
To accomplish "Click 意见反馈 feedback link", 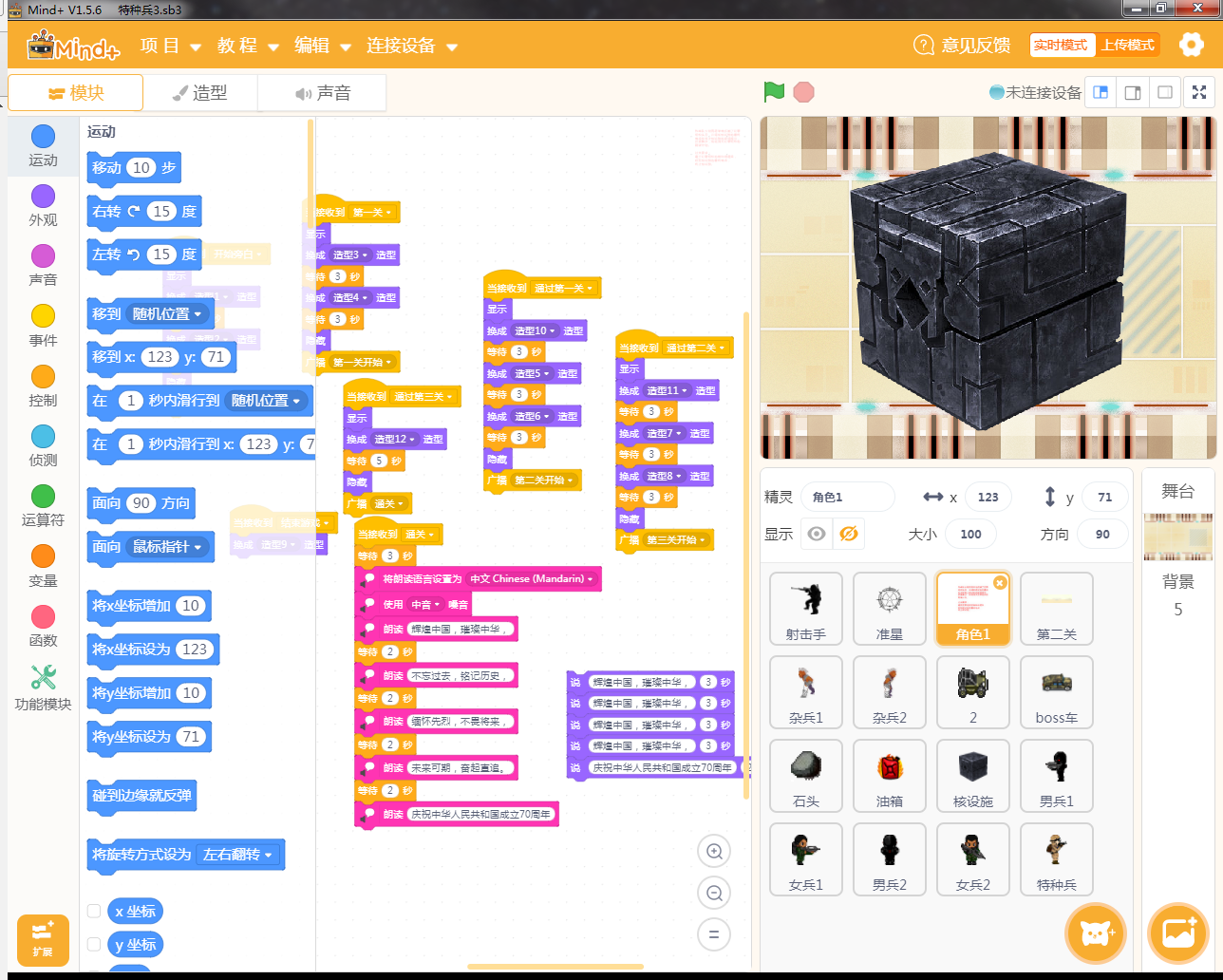I will click(963, 46).
